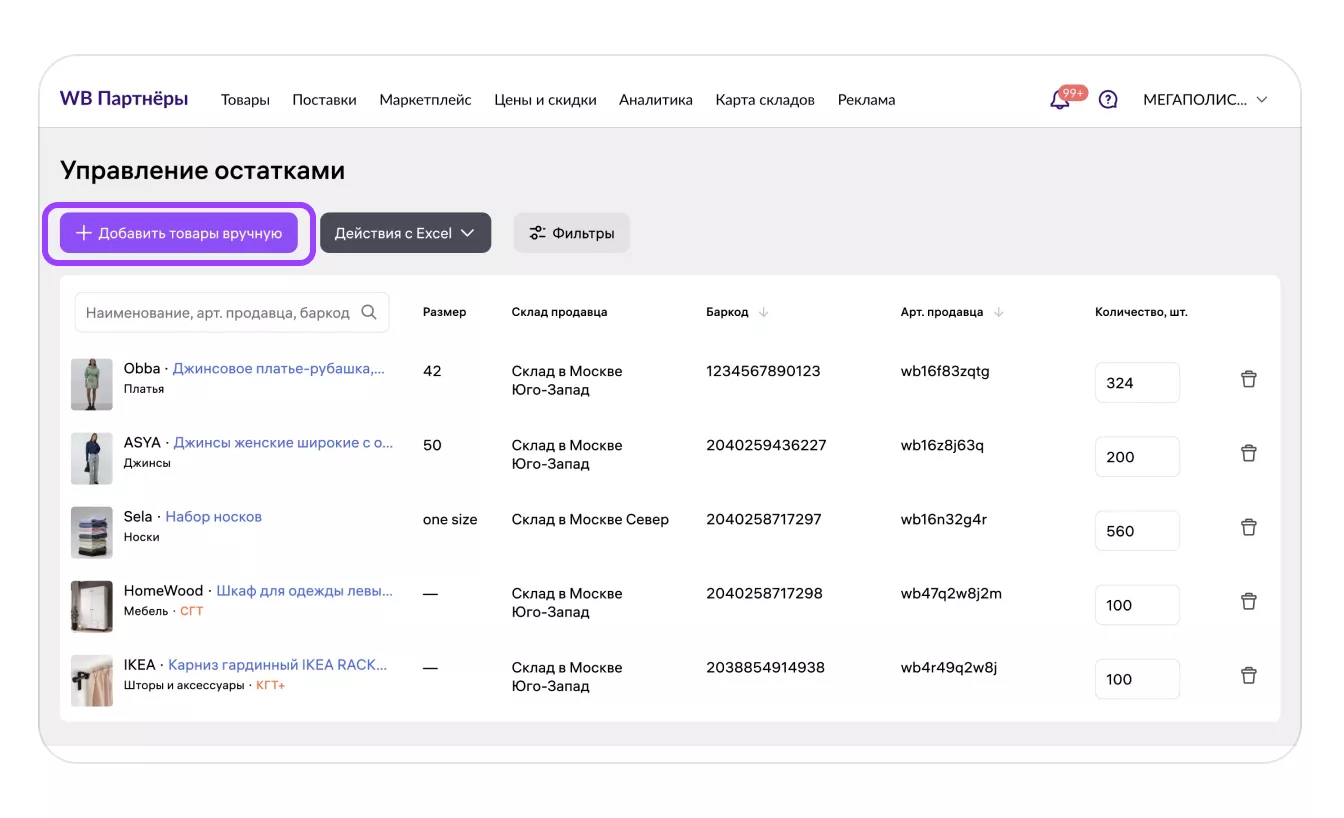Click the one size cell
Viewport: 1344px width, 818px height.
tap(450, 519)
